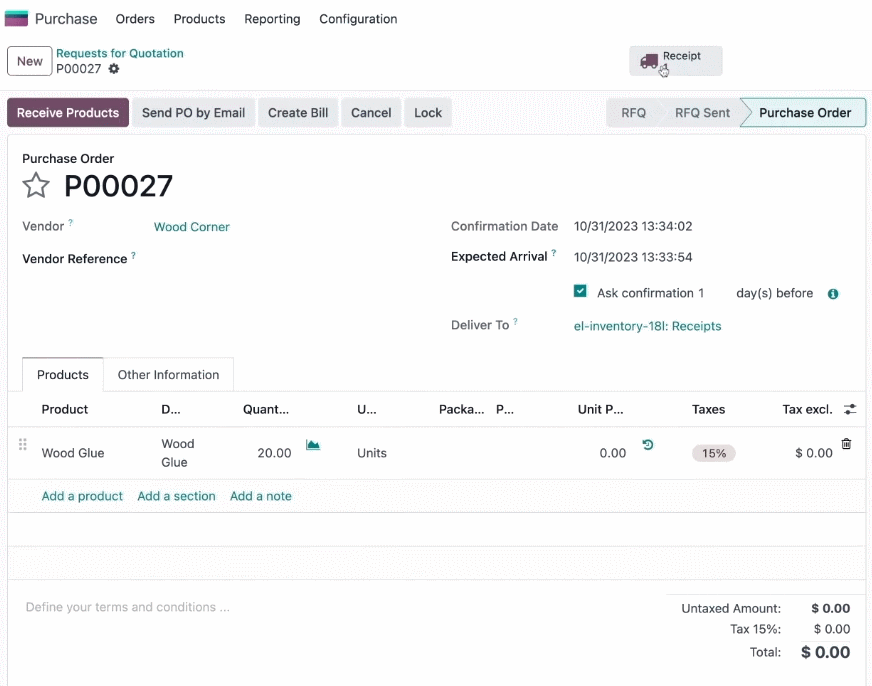
Task: Mark P00027 as favorite with the star
Action: [x=36, y=185]
